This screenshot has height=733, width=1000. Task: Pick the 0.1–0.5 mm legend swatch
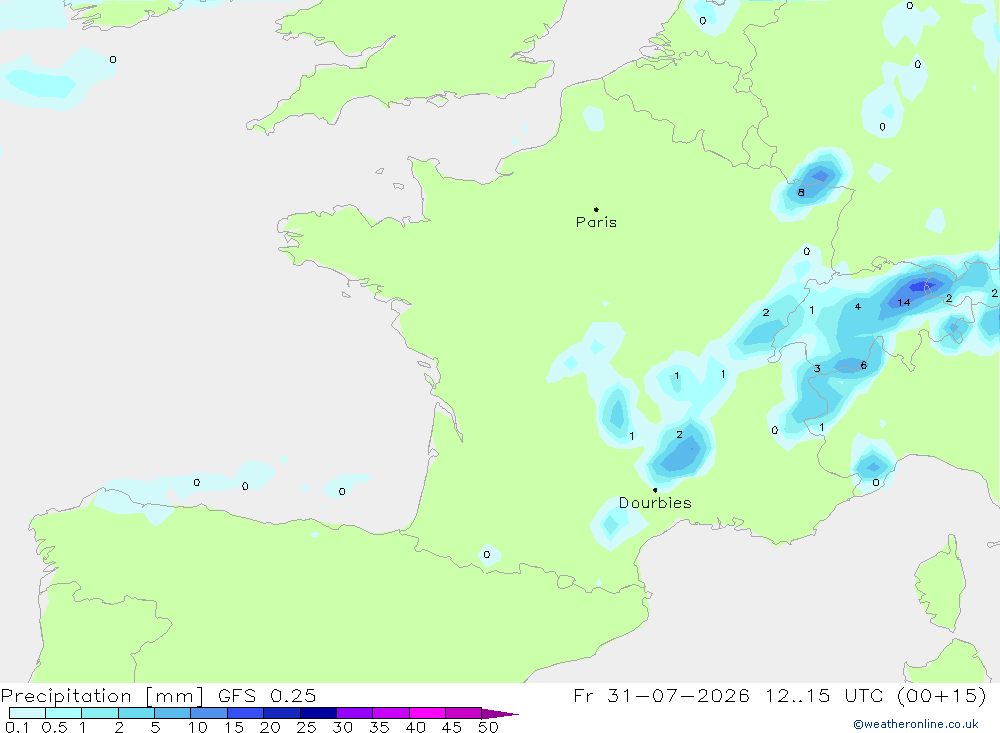(27, 713)
